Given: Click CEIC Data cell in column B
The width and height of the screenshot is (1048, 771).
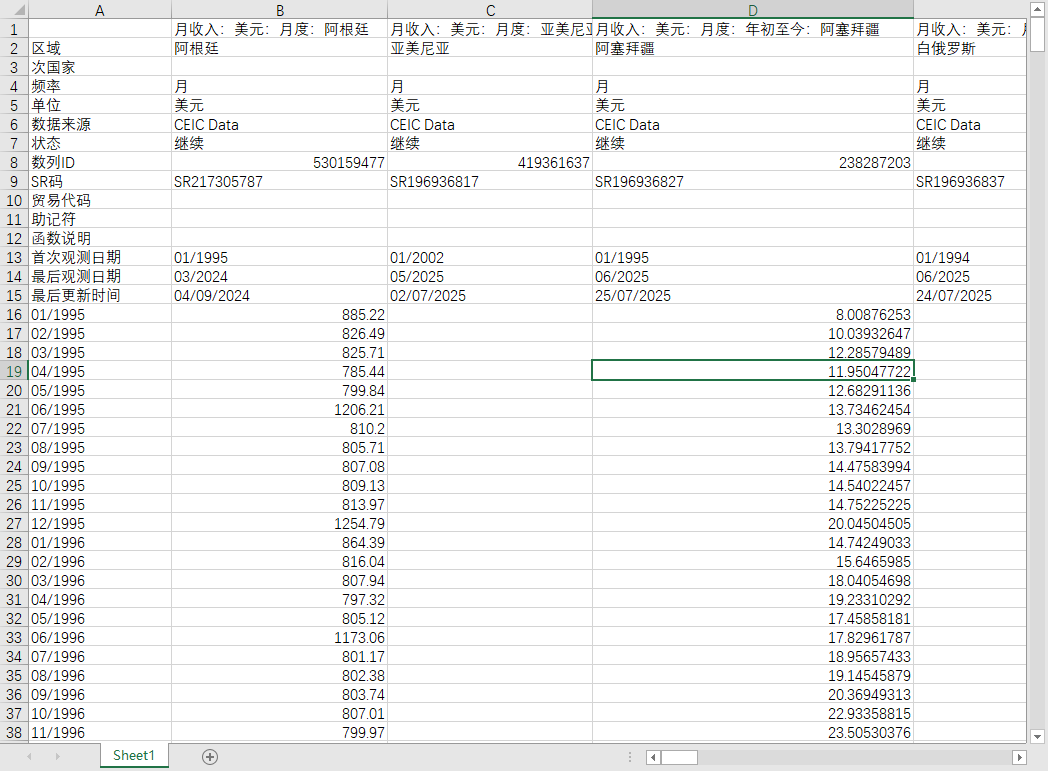Looking at the screenshot, I should [x=279, y=124].
